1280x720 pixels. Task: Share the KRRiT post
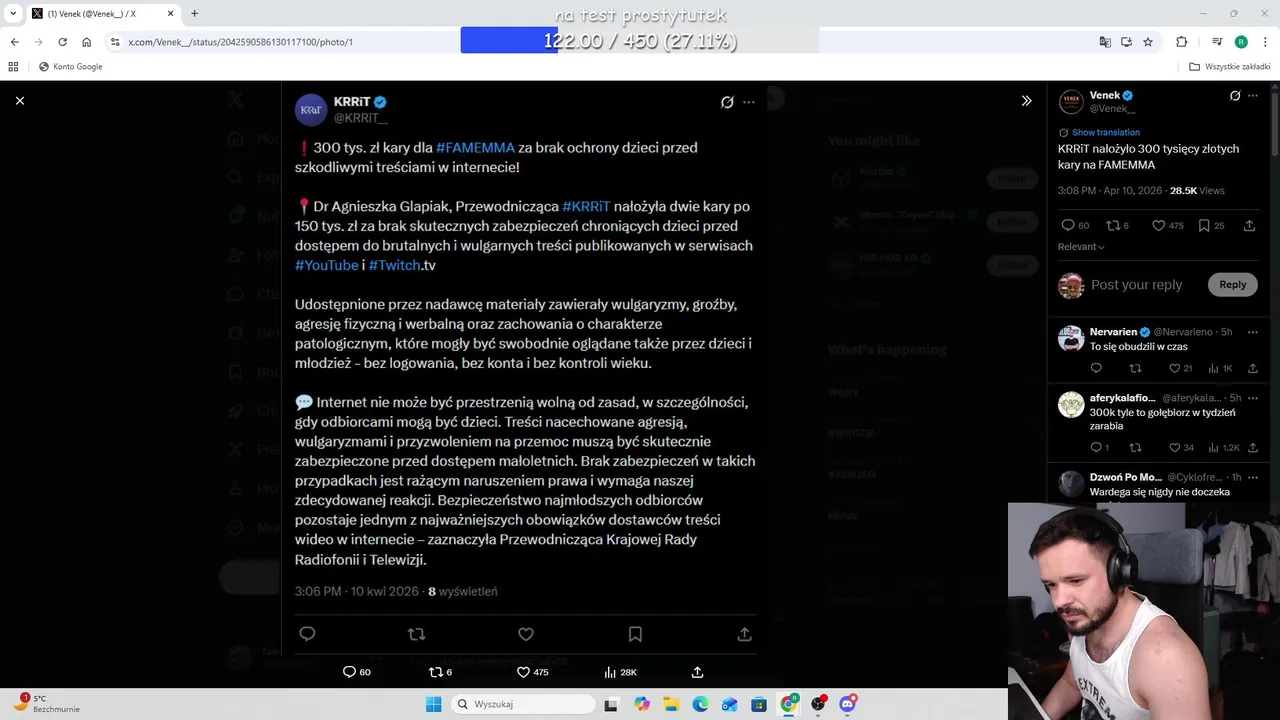point(744,634)
